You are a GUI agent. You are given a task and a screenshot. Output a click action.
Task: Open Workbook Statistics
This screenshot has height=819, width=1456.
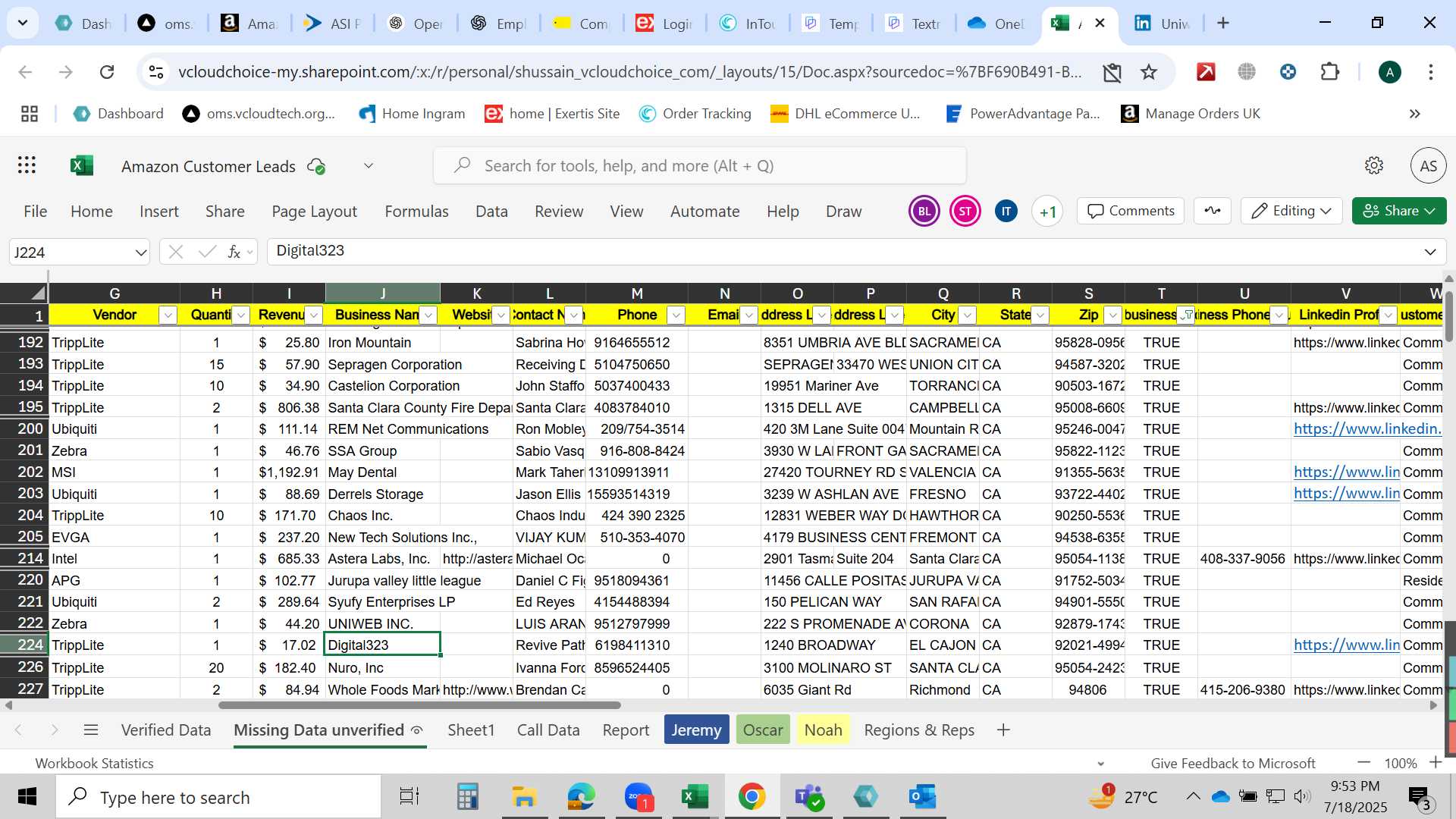click(x=94, y=764)
